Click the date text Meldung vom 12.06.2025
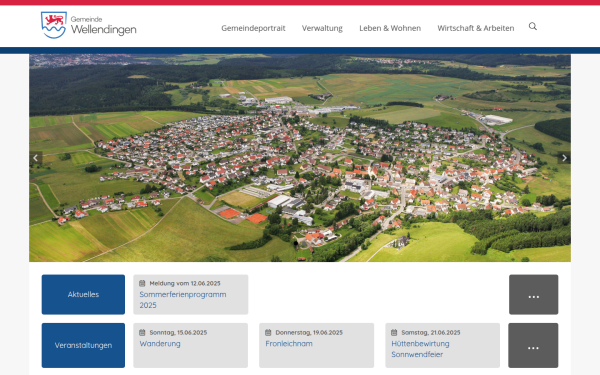 185,283
